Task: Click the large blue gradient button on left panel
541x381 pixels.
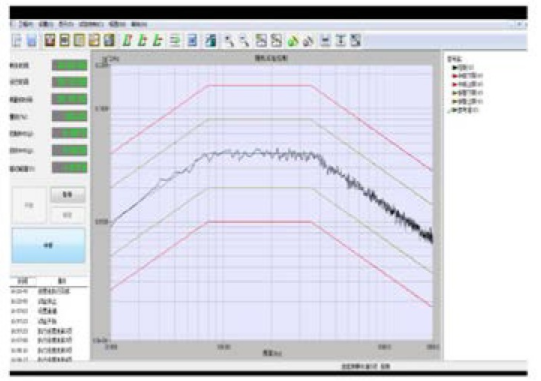Action: click(48, 245)
